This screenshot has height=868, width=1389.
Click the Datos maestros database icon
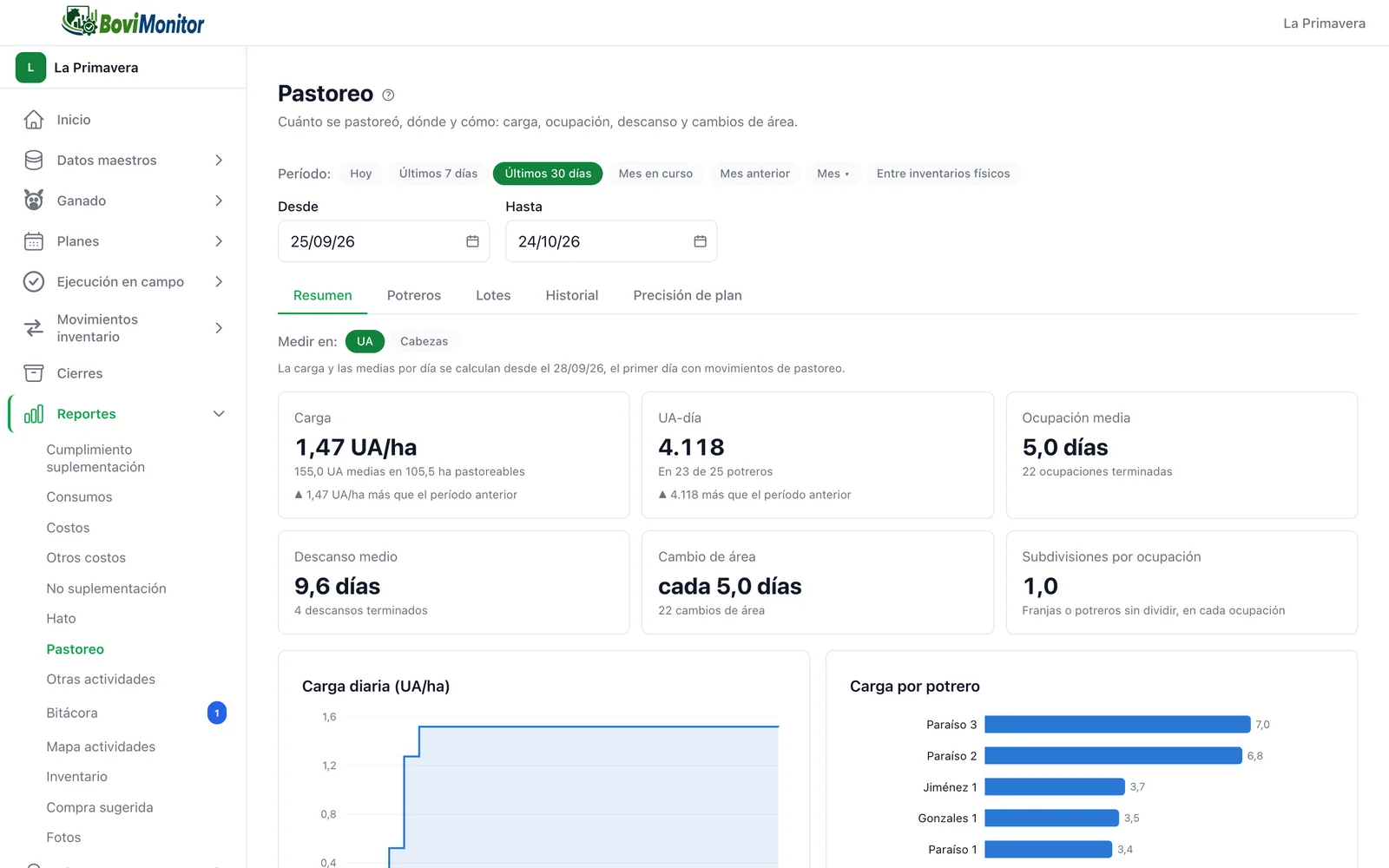coord(34,160)
